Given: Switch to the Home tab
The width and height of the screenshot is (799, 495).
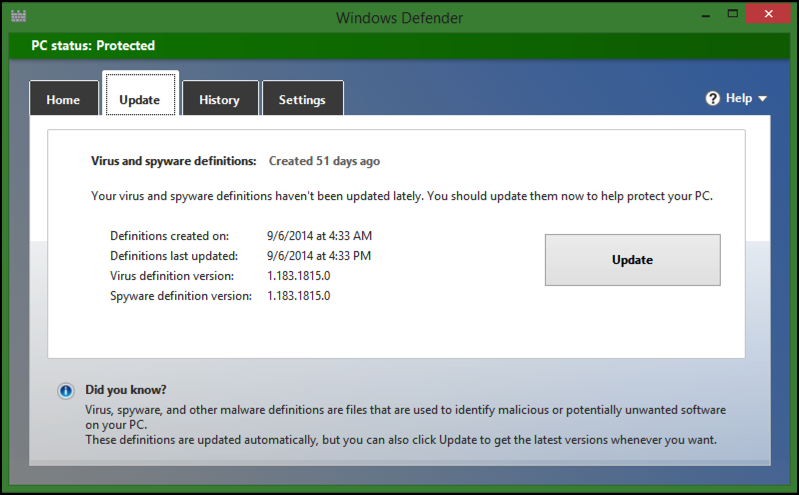Looking at the screenshot, I should click(x=64, y=98).
